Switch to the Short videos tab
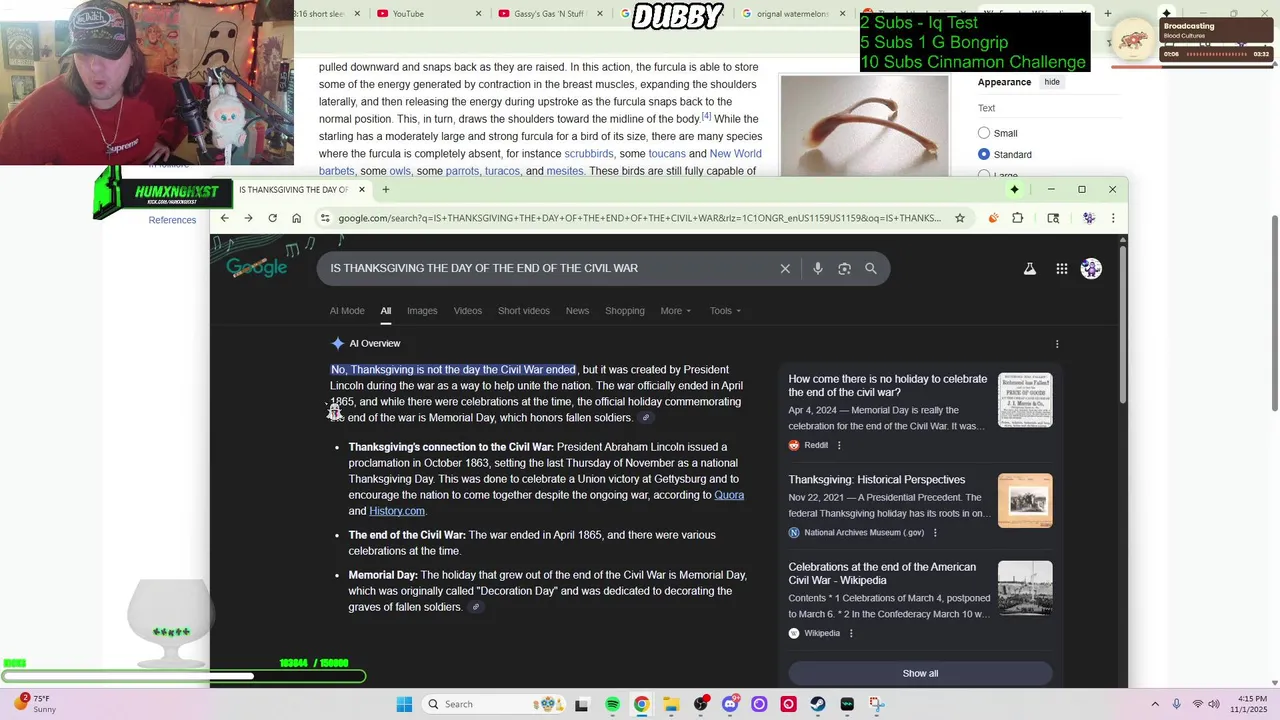The image size is (1280, 720). coord(524,311)
